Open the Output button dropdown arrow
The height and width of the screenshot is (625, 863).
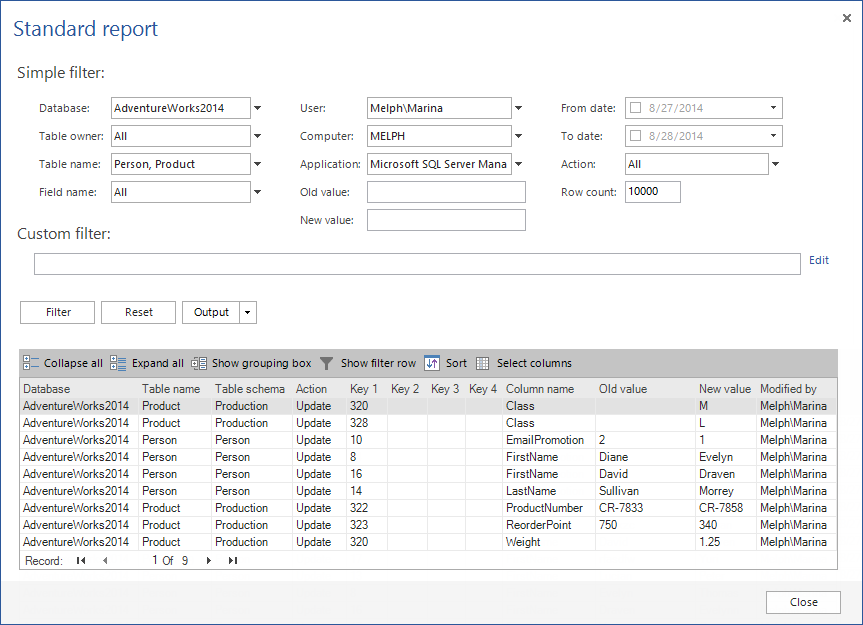tap(248, 312)
